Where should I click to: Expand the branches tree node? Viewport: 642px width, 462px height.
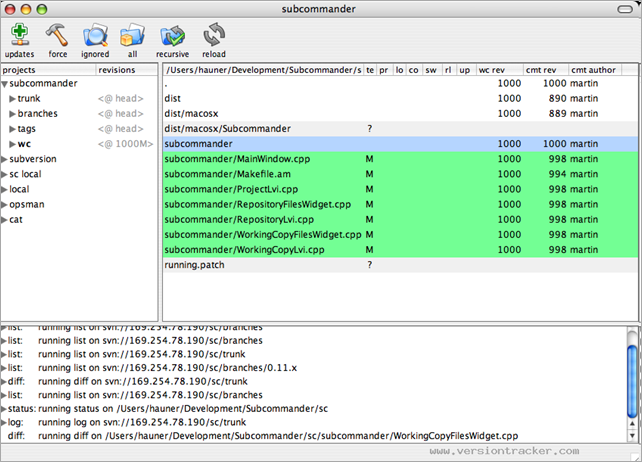(x=12, y=114)
